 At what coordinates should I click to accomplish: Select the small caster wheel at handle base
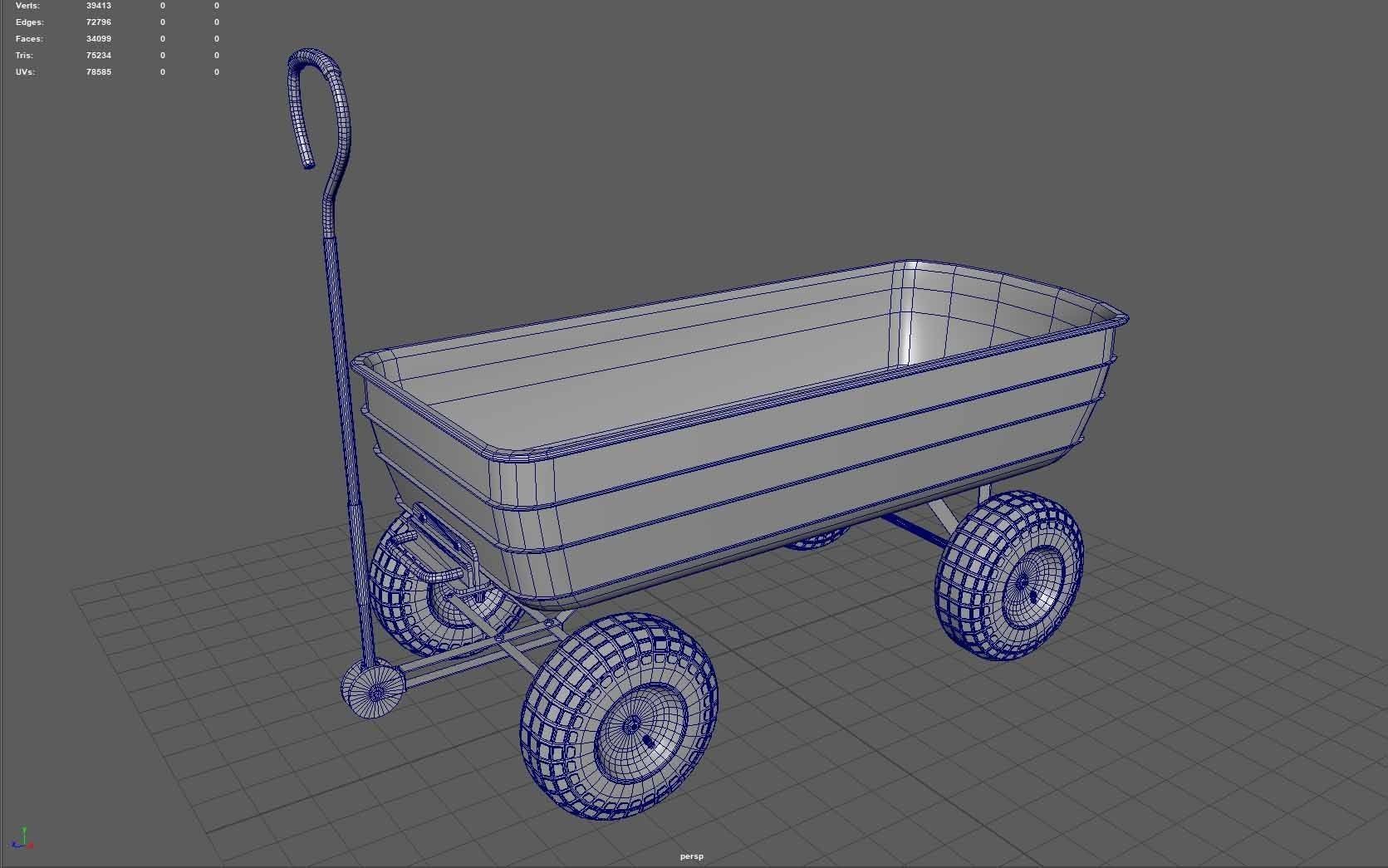pyautogui.click(x=372, y=689)
